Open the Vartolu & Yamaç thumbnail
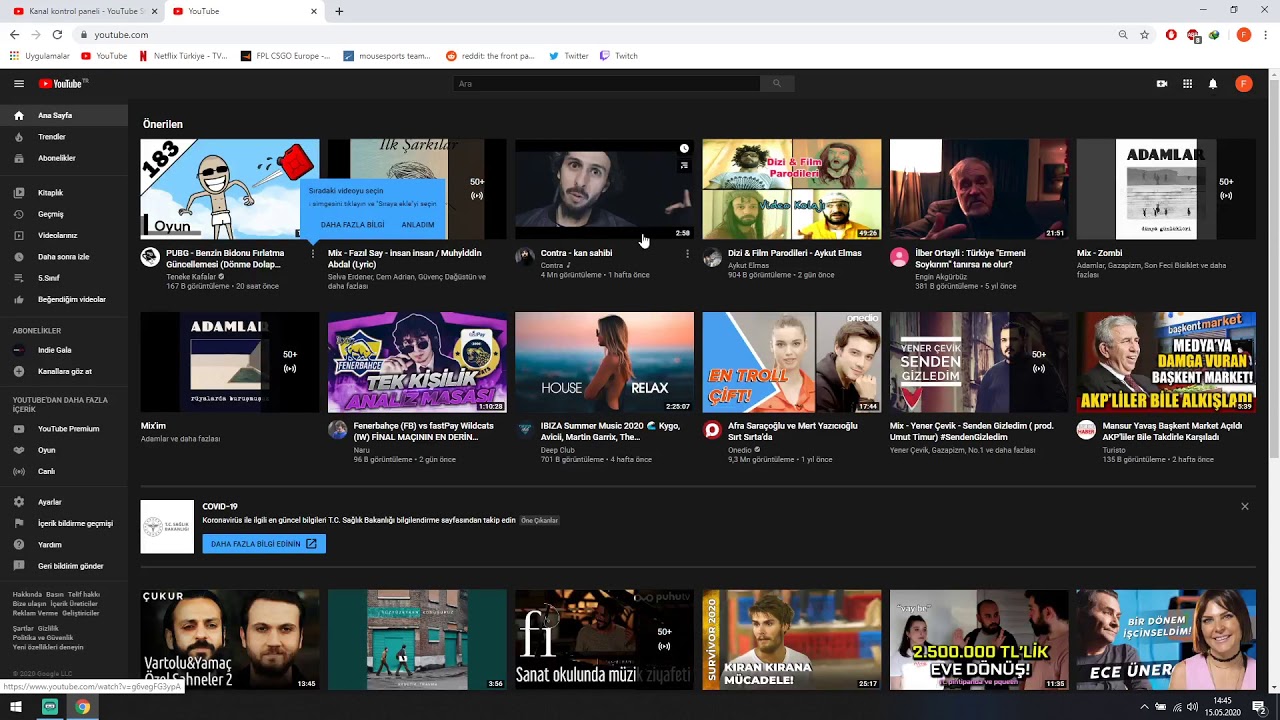This screenshot has width=1280, height=720. tap(230, 639)
